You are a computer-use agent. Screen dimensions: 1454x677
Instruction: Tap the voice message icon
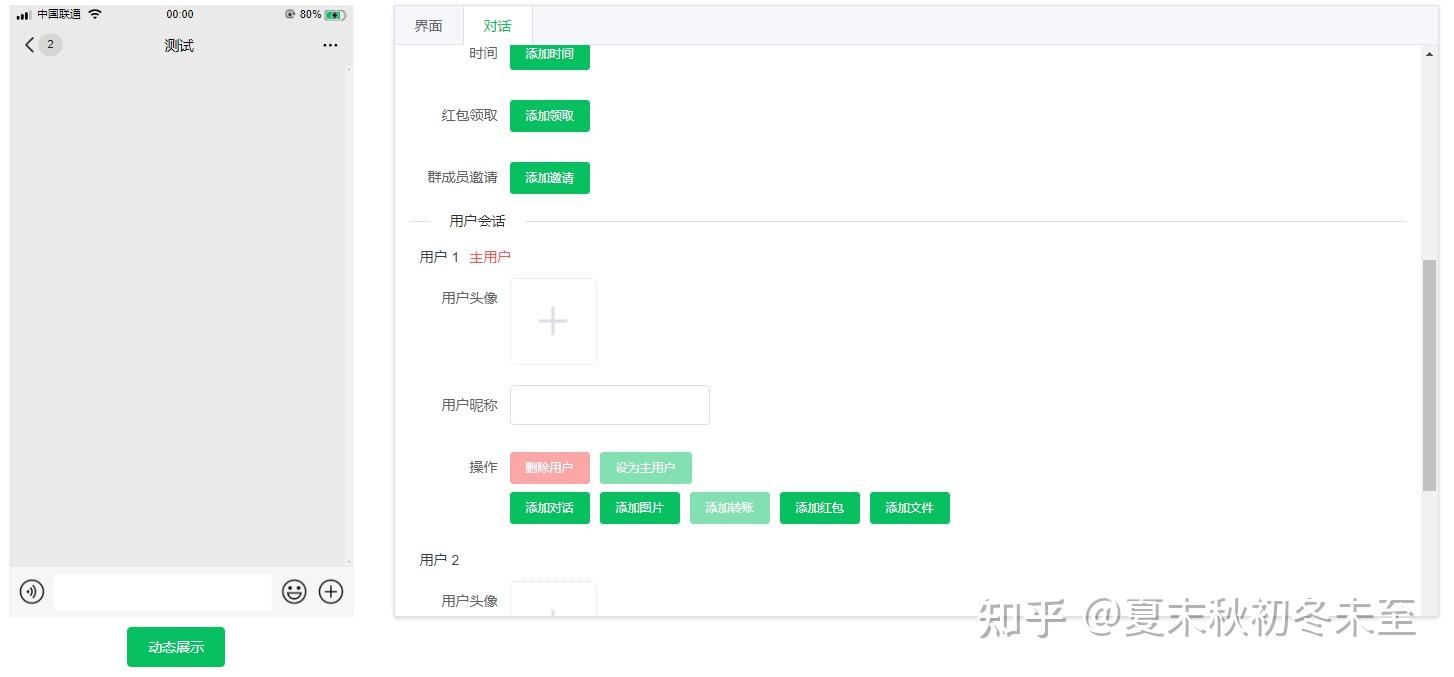(x=31, y=591)
